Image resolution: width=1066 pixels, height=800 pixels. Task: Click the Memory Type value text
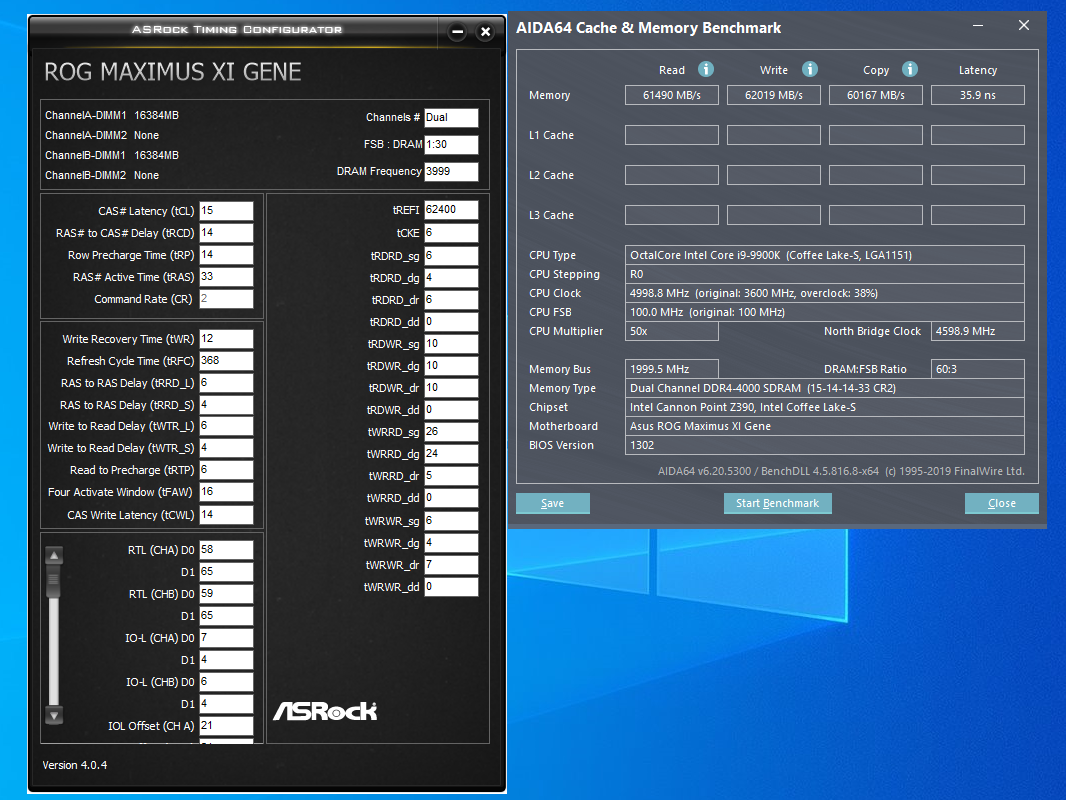point(763,388)
